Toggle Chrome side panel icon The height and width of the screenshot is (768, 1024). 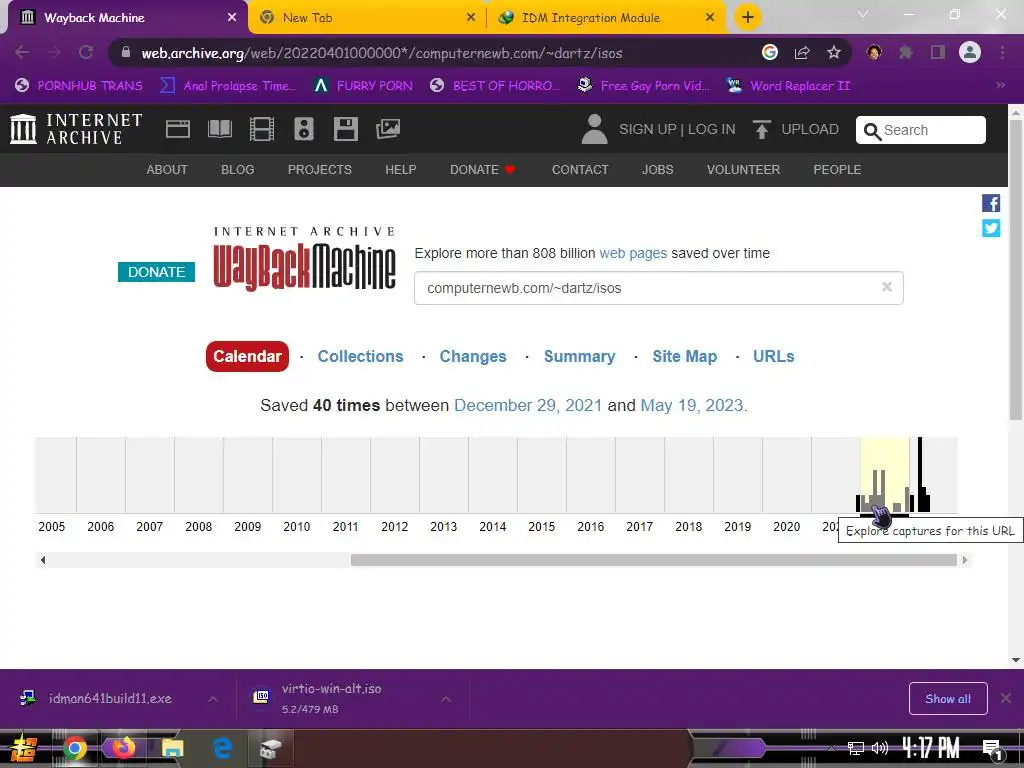(938, 52)
